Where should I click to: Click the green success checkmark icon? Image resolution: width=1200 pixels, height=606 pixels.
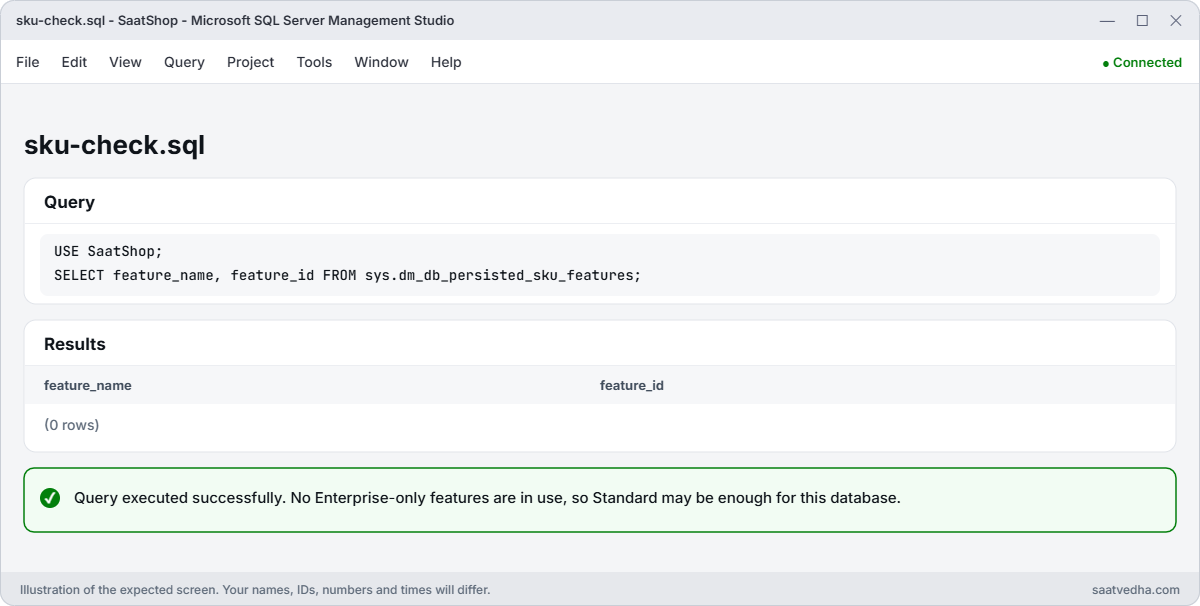50,498
